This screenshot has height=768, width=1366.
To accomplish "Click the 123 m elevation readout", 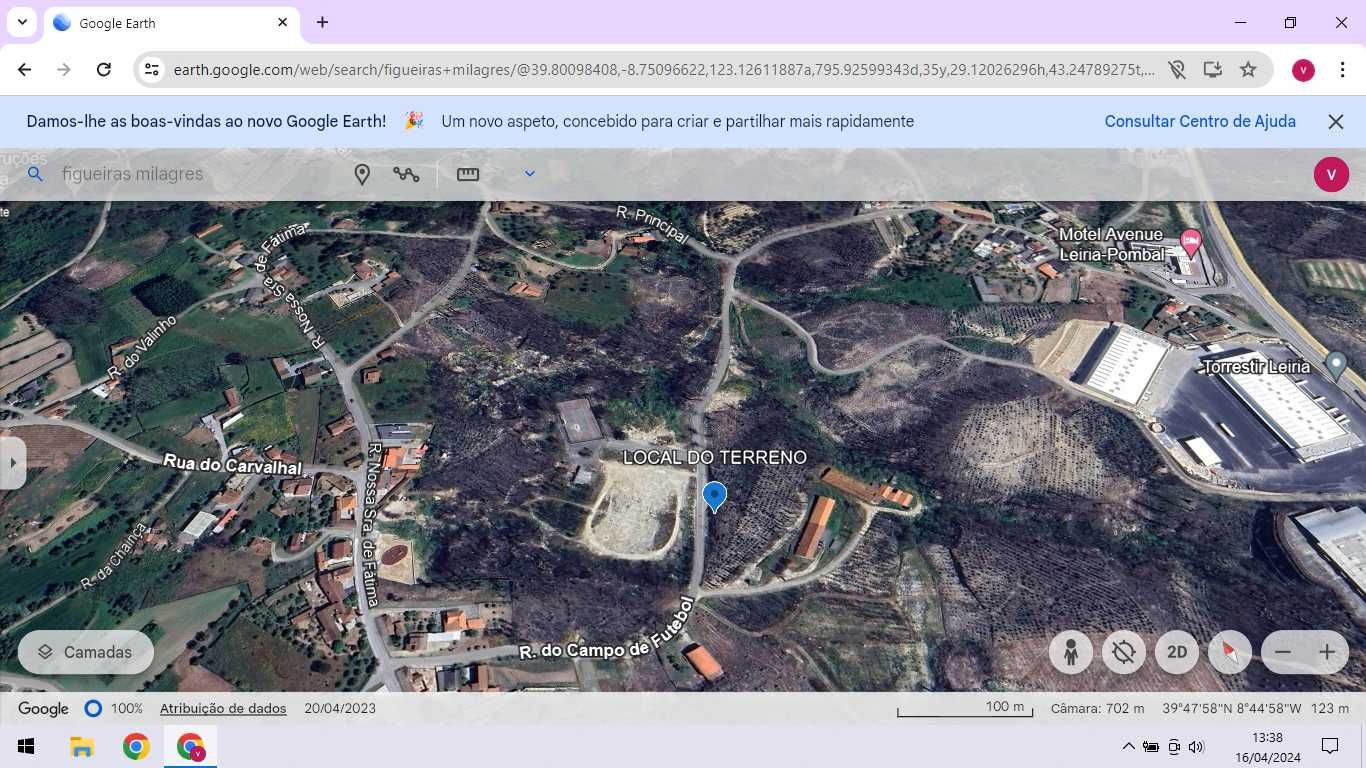I will point(1330,708).
